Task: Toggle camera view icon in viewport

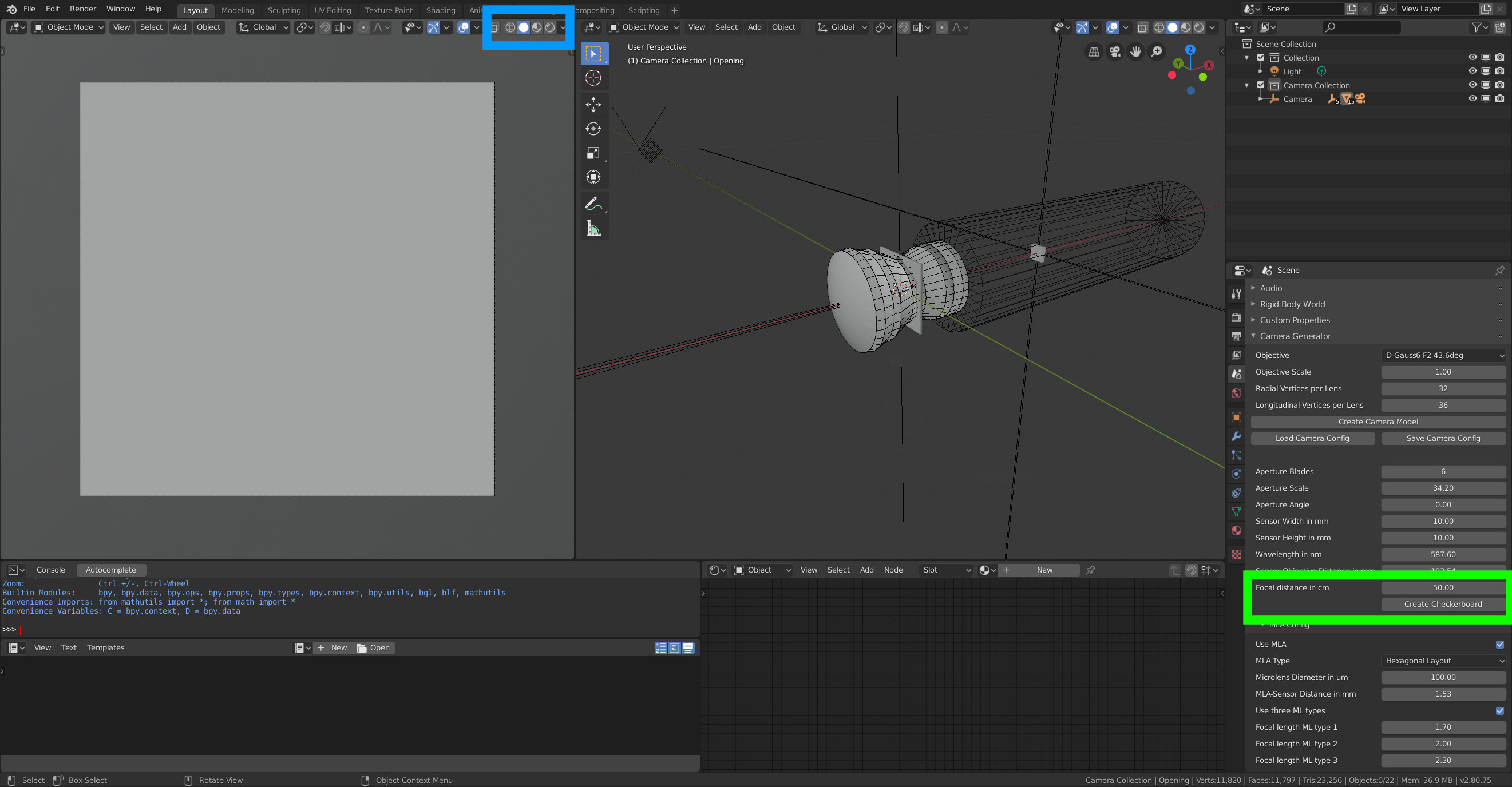Action: click(1115, 52)
